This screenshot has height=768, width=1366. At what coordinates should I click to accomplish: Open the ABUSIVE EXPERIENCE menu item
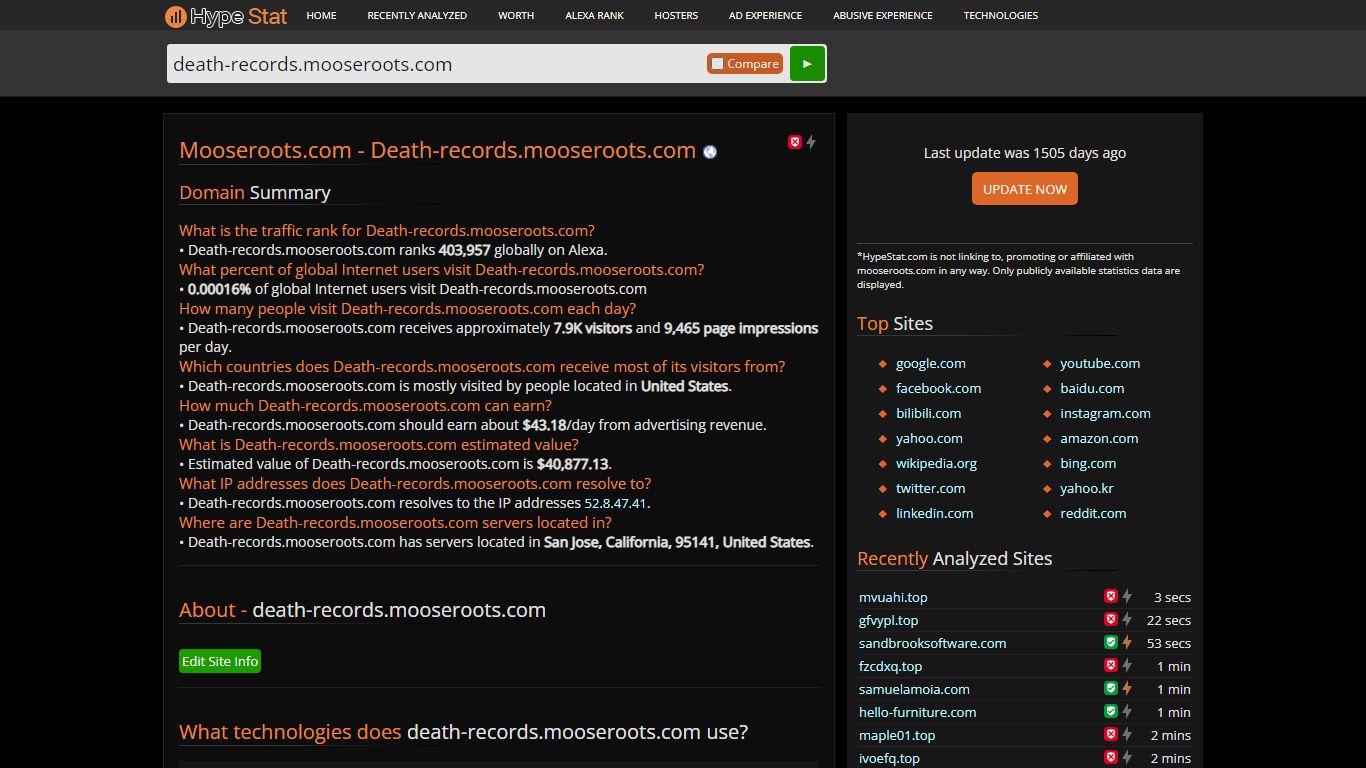click(x=883, y=15)
